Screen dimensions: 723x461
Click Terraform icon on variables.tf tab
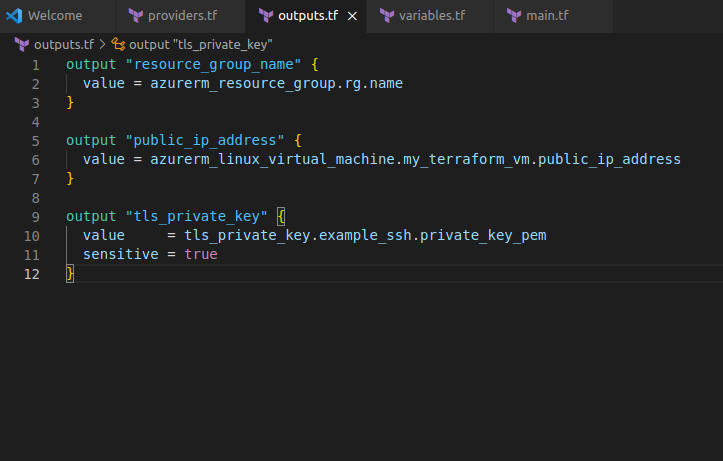pyautogui.click(x=386, y=16)
